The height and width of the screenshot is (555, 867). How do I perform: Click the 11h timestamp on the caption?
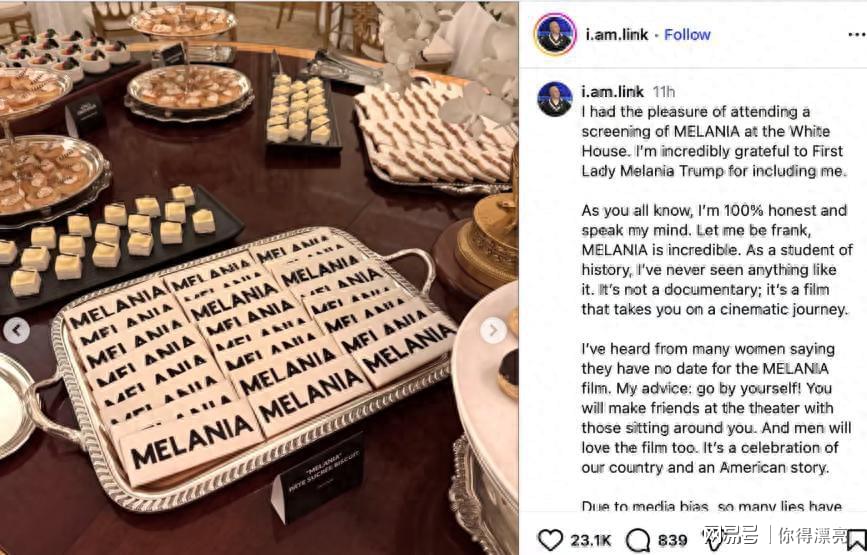(664, 92)
